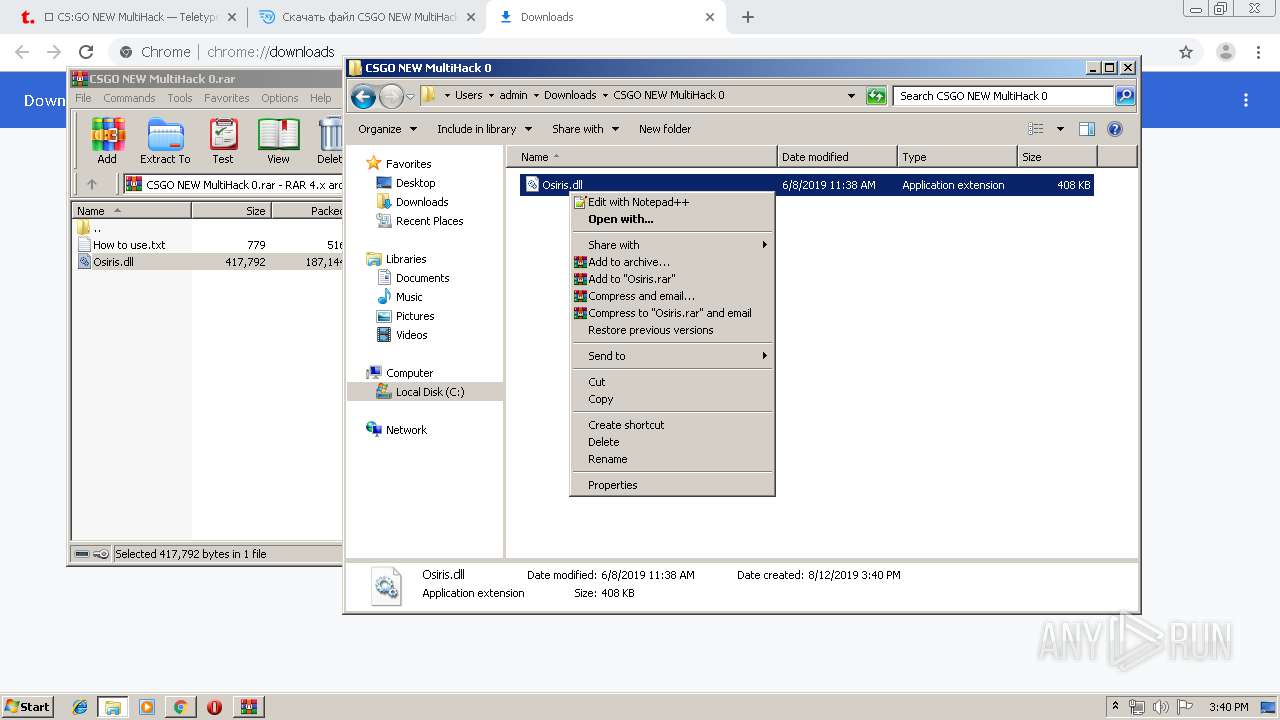1280x720 pixels.
Task: Expand Send to submenu
Action: 671,356
